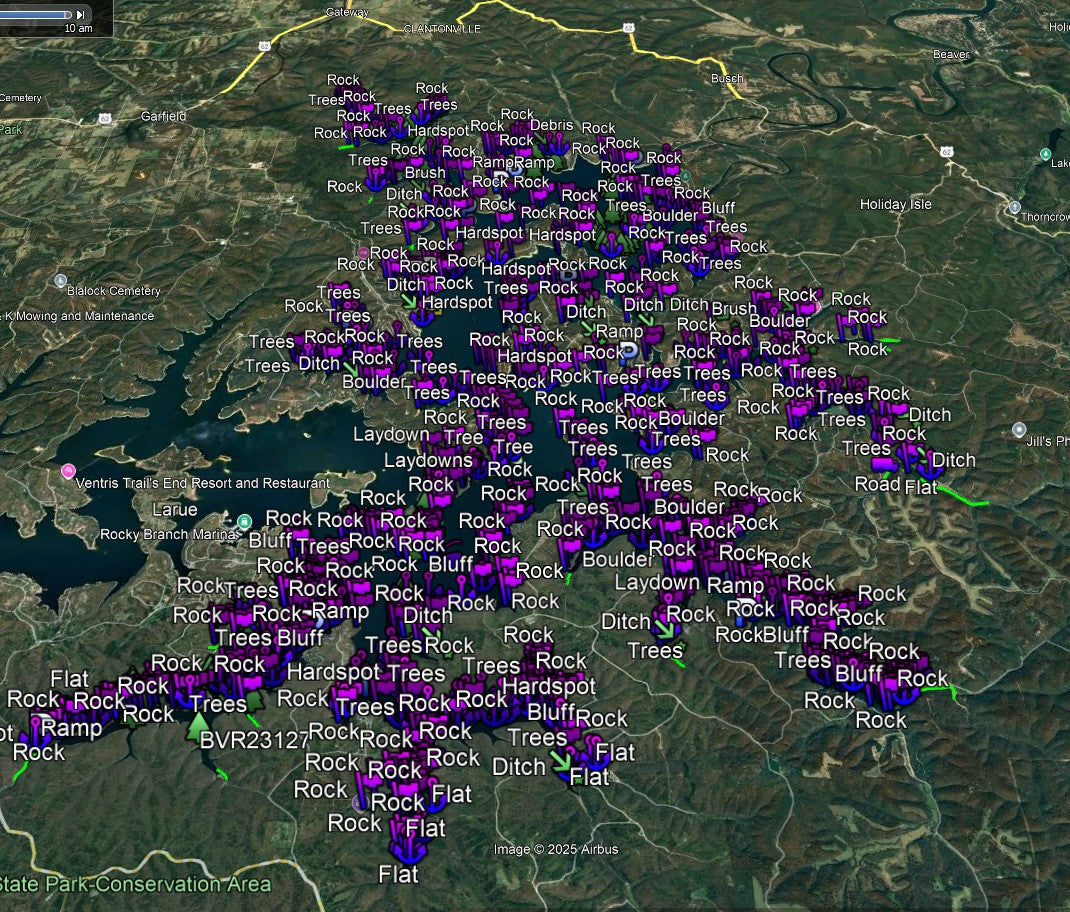The image size is (1070, 912).
Task: Click the Gateway town label
Action: tap(347, 13)
